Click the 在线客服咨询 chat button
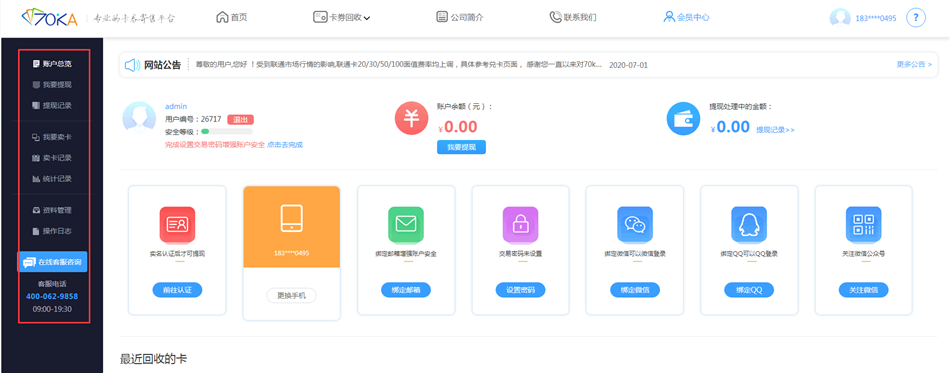This screenshot has width=950, height=373. [53, 262]
